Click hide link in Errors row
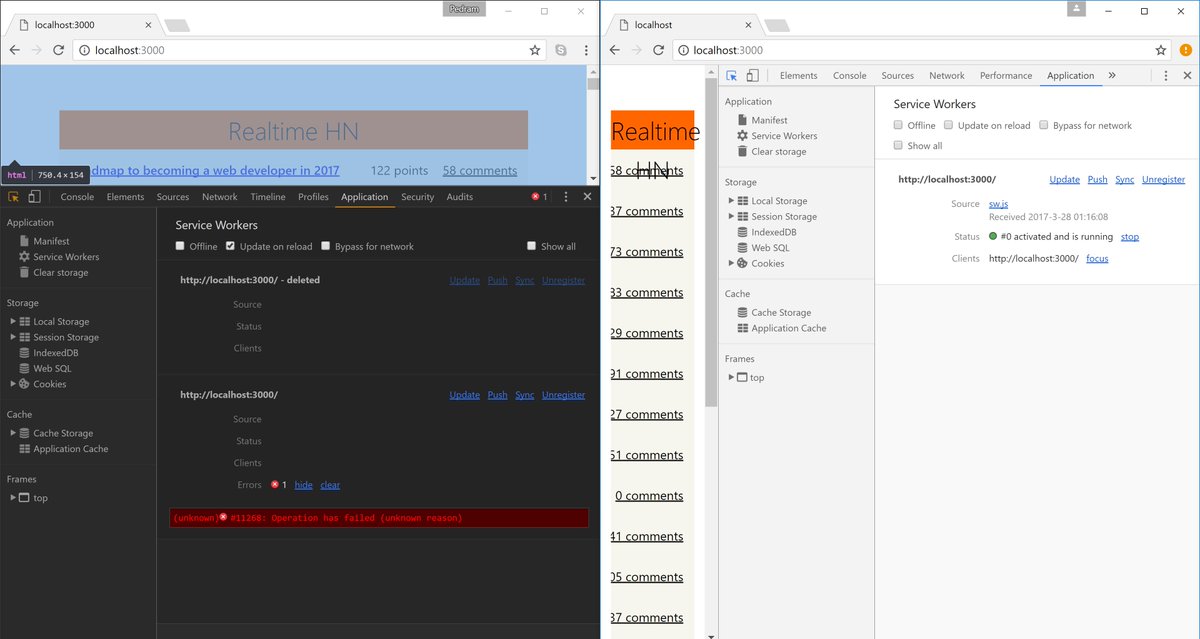The image size is (1200, 639). [303, 485]
